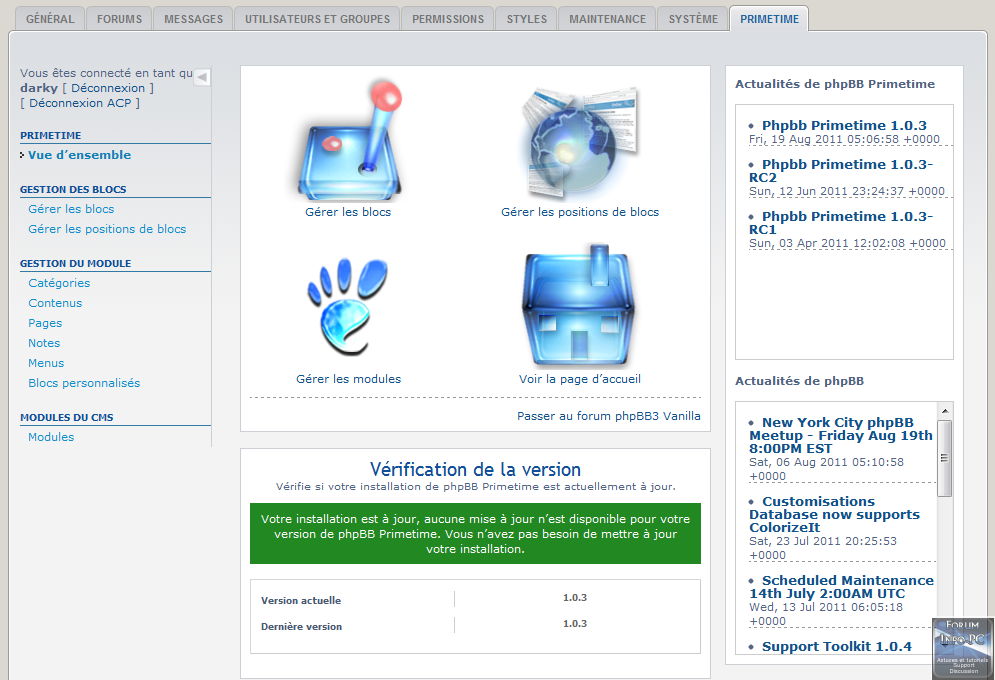Image resolution: width=995 pixels, height=680 pixels.
Task: Open Scheduled Maintenance 14th July news
Action: point(841,587)
